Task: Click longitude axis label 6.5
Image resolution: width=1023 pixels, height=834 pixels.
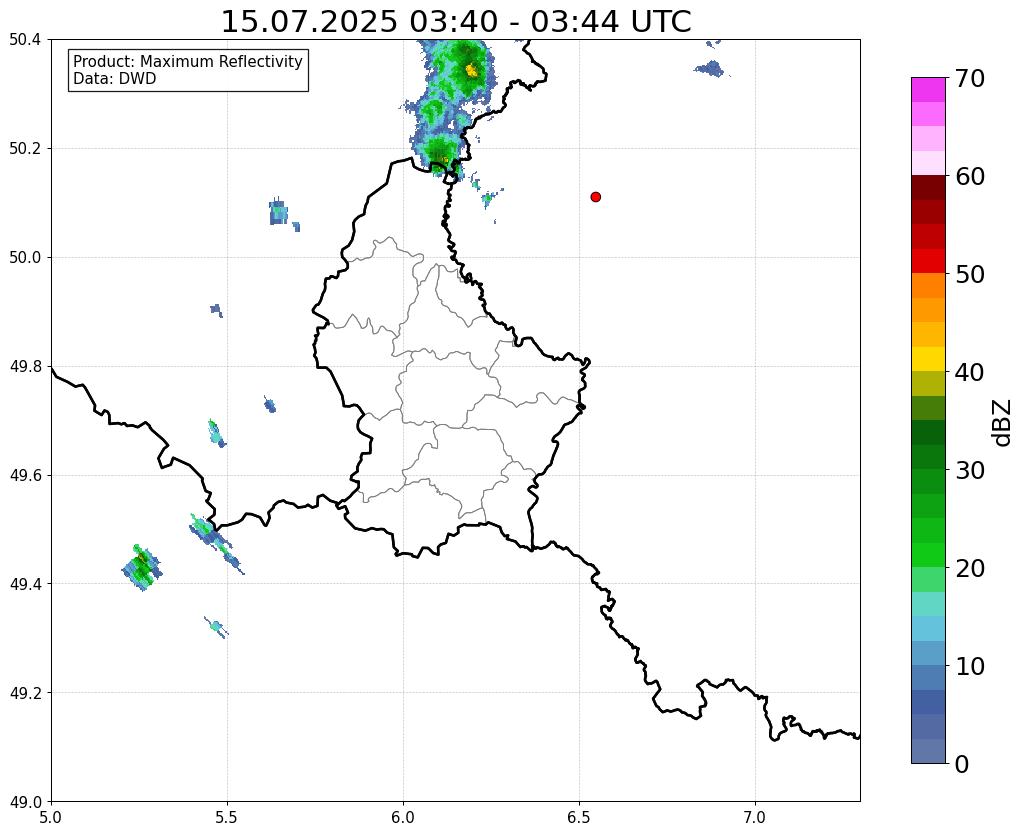Action: pos(579,818)
